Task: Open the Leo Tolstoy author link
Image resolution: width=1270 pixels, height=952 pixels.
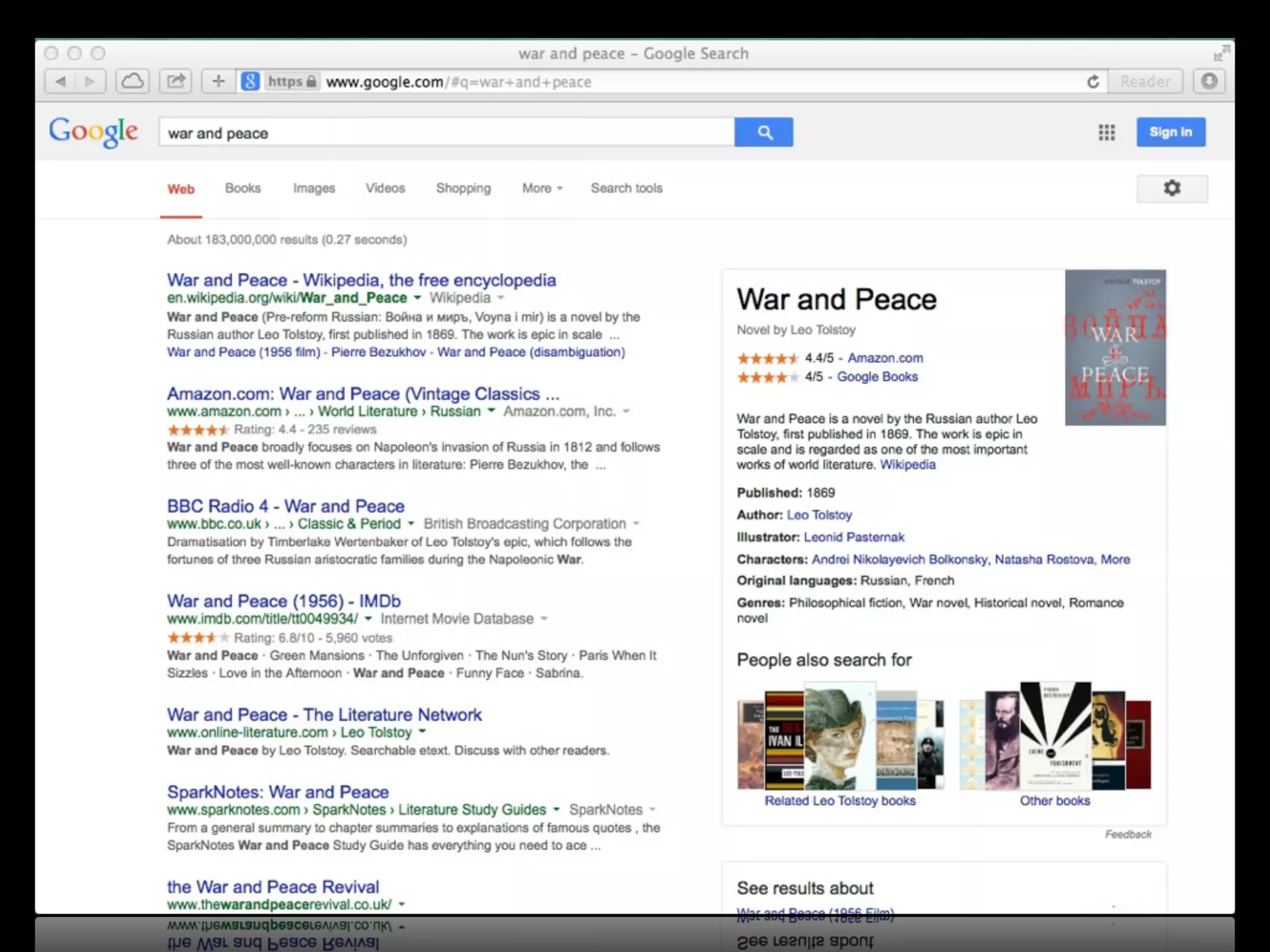Action: coord(819,515)
